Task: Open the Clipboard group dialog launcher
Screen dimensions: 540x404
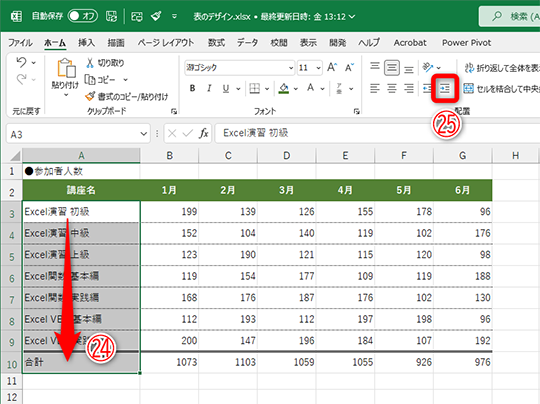Action: pos(174,111)
